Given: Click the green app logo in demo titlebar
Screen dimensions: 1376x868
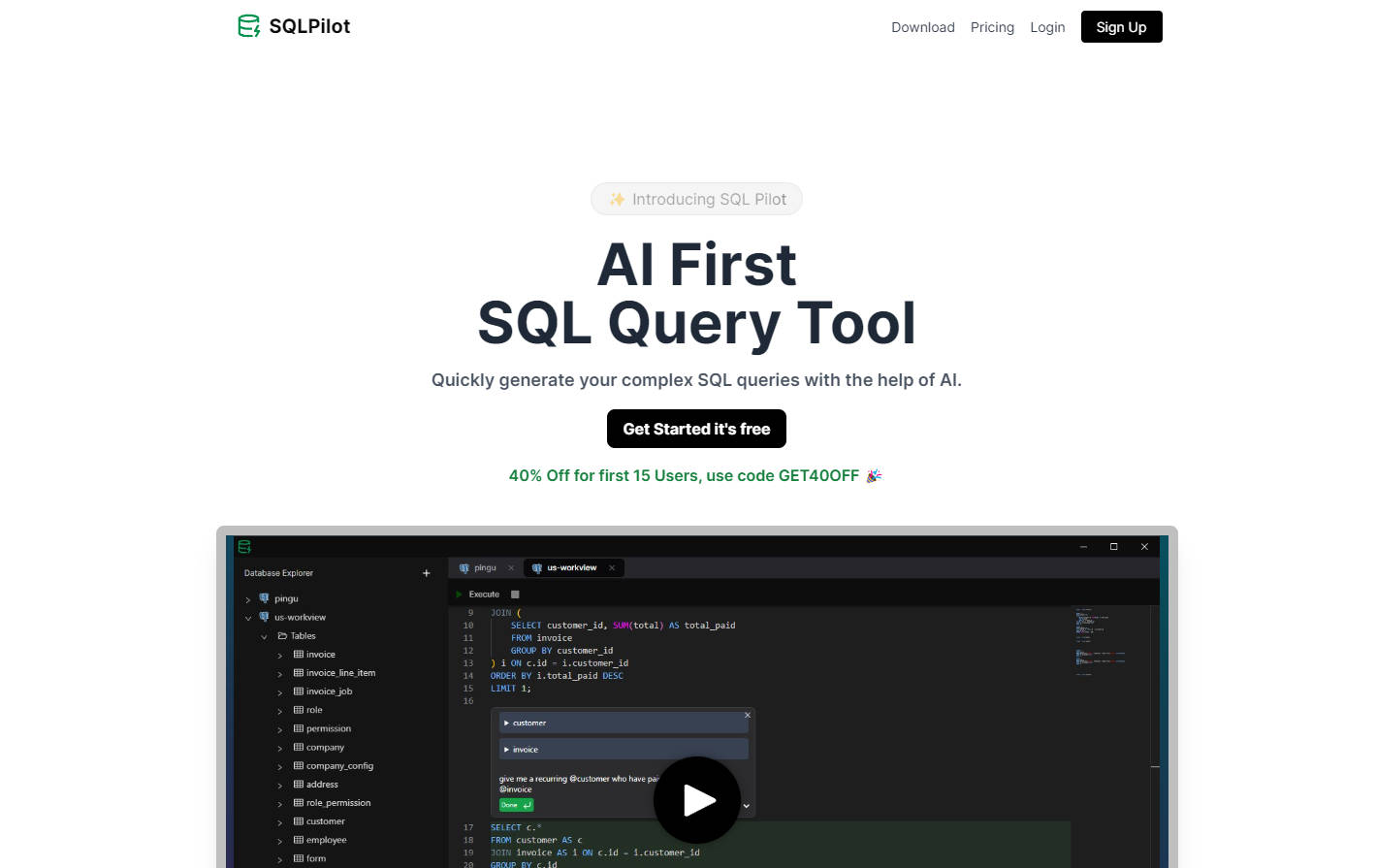Looking at the screenshot, I should tap(244, 546).
